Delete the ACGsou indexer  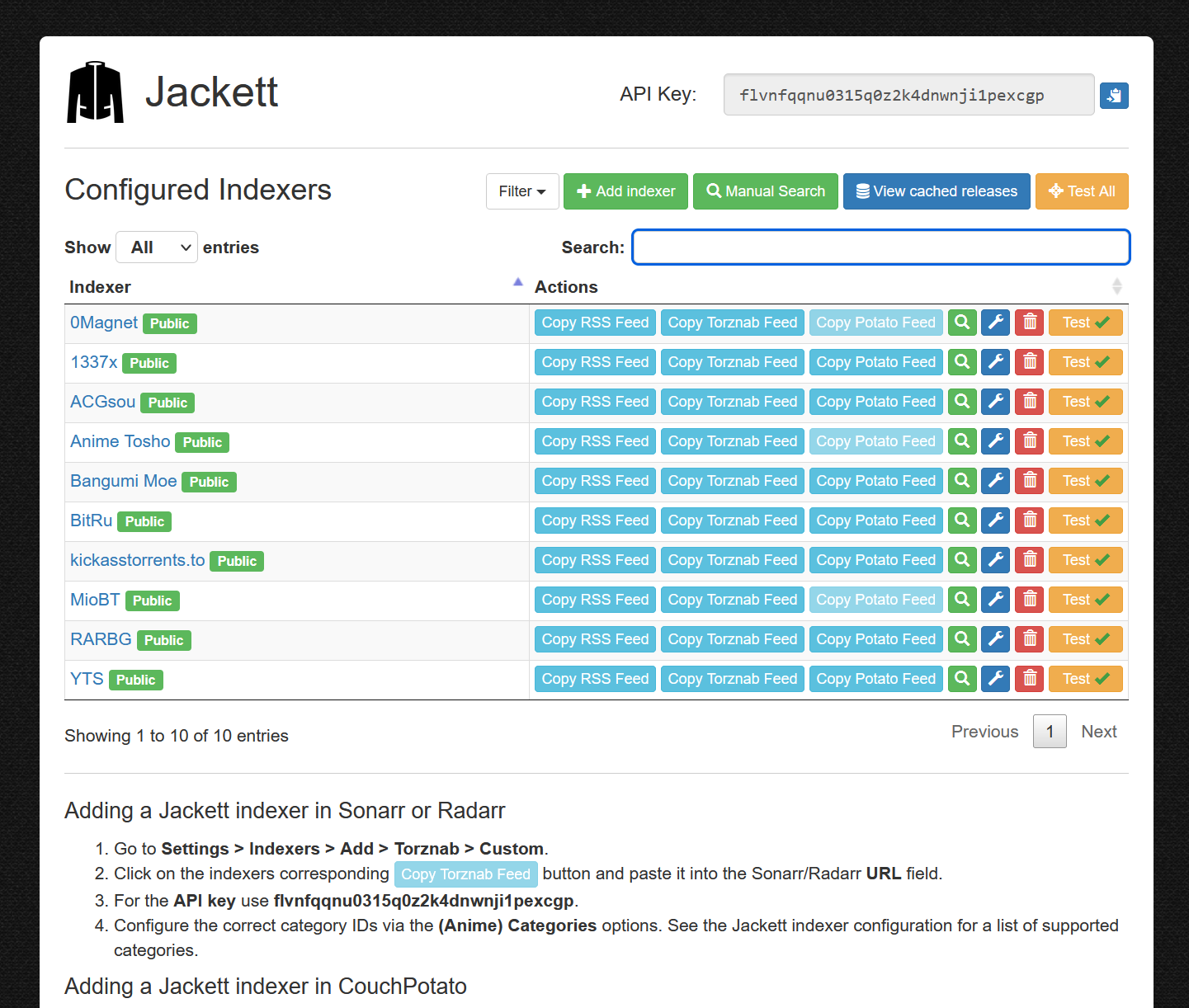1030,402
